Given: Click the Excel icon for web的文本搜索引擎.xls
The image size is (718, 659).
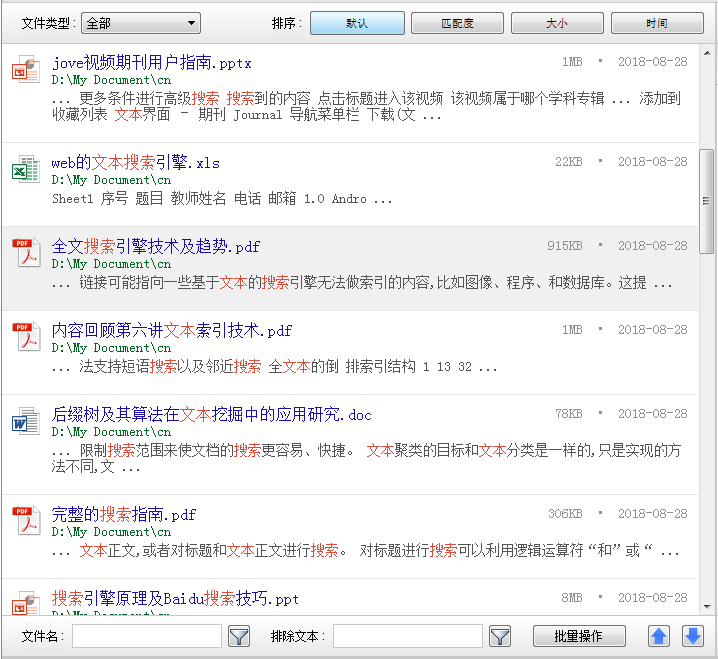Looking at the screenshot, I should click(x=25, y=169).
